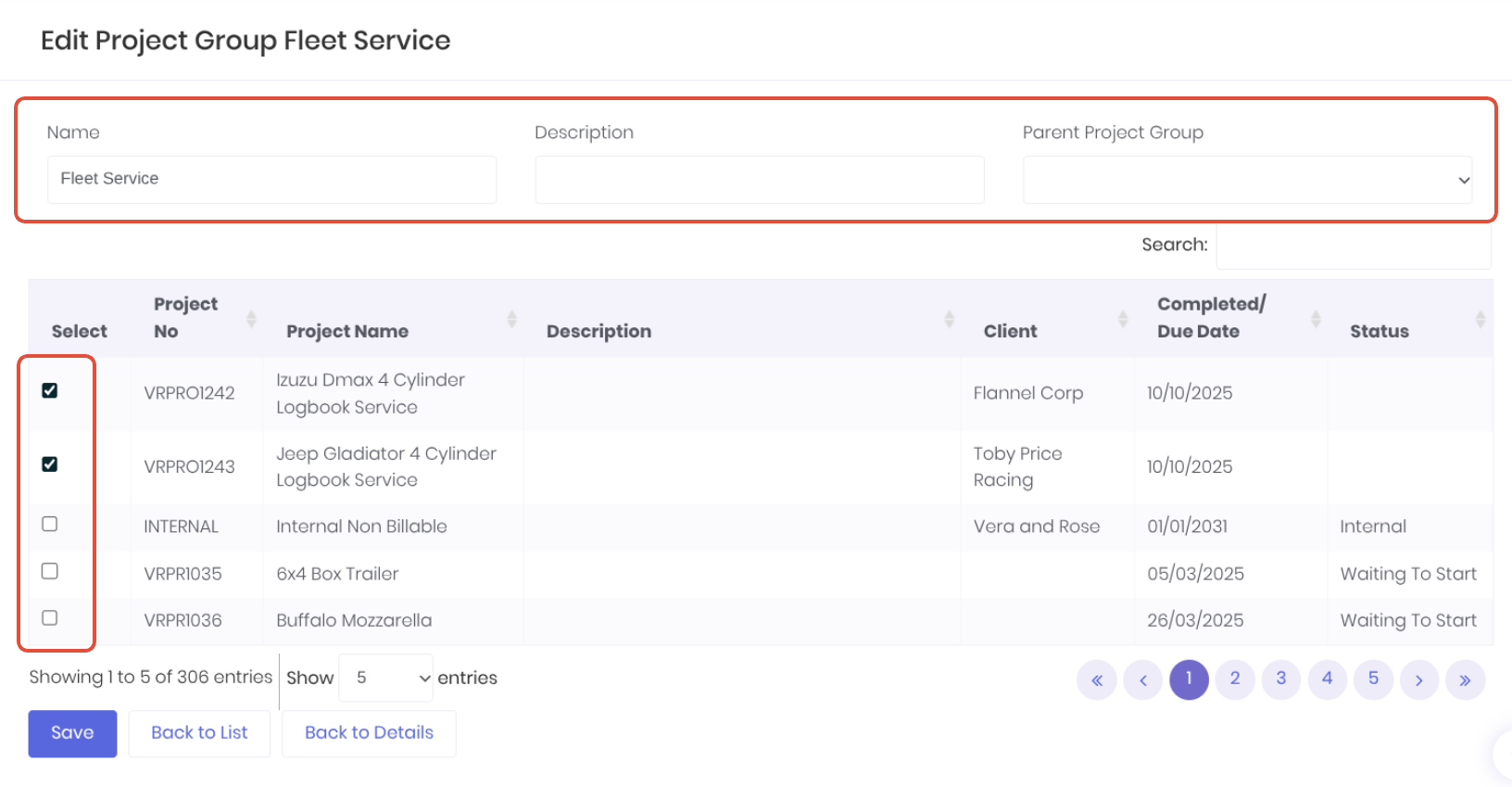Sort by Completed/Due Date column arrows
This screenshot has height=787, width=1512.
pyautogui.click(x=1316, y=319)
